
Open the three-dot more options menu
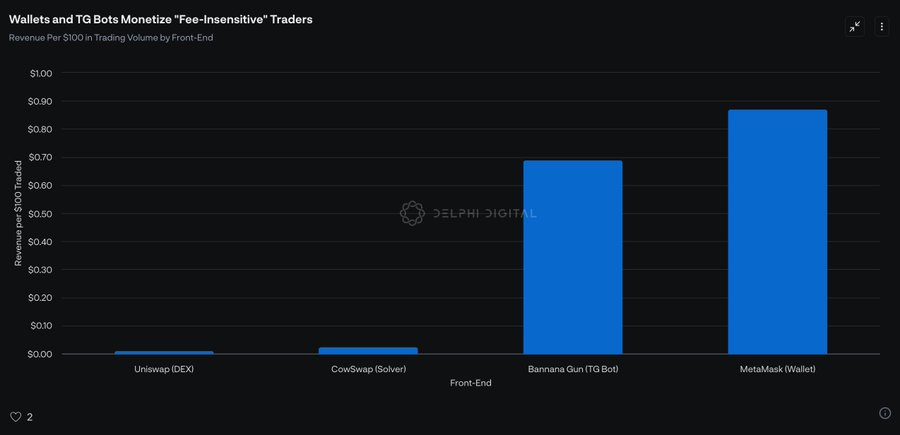(881, 27)
